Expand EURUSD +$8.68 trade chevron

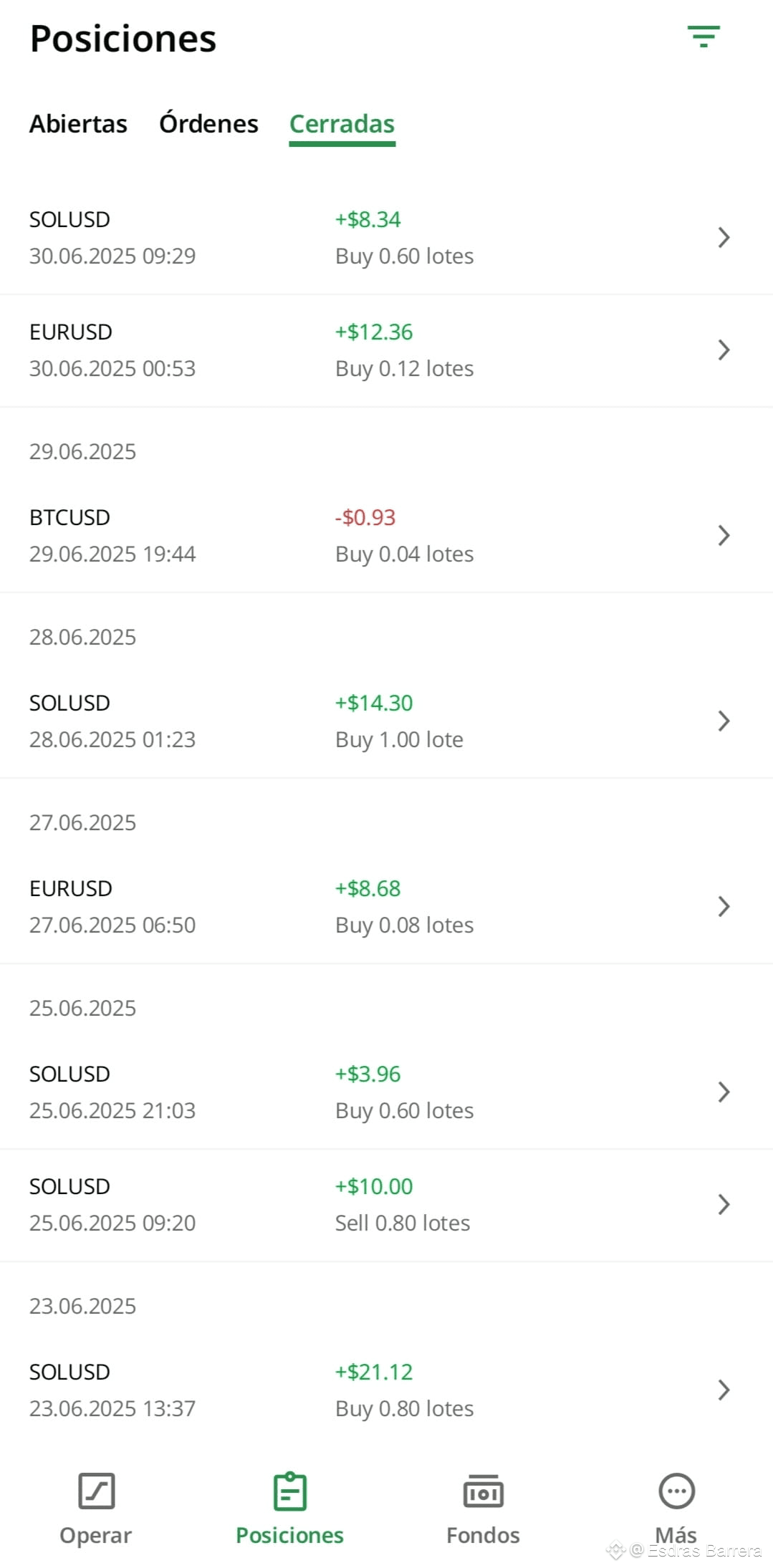[x=724, y=906]
